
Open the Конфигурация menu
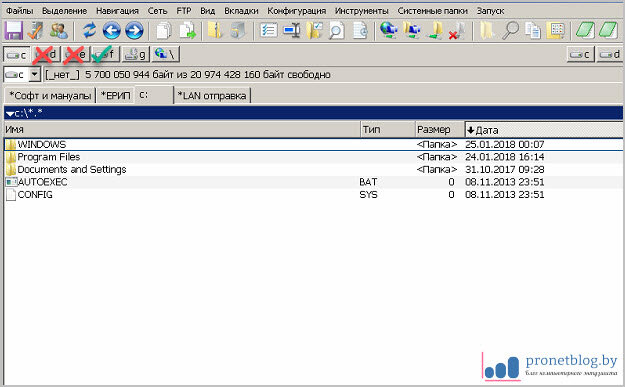click(x=297, y=11)
